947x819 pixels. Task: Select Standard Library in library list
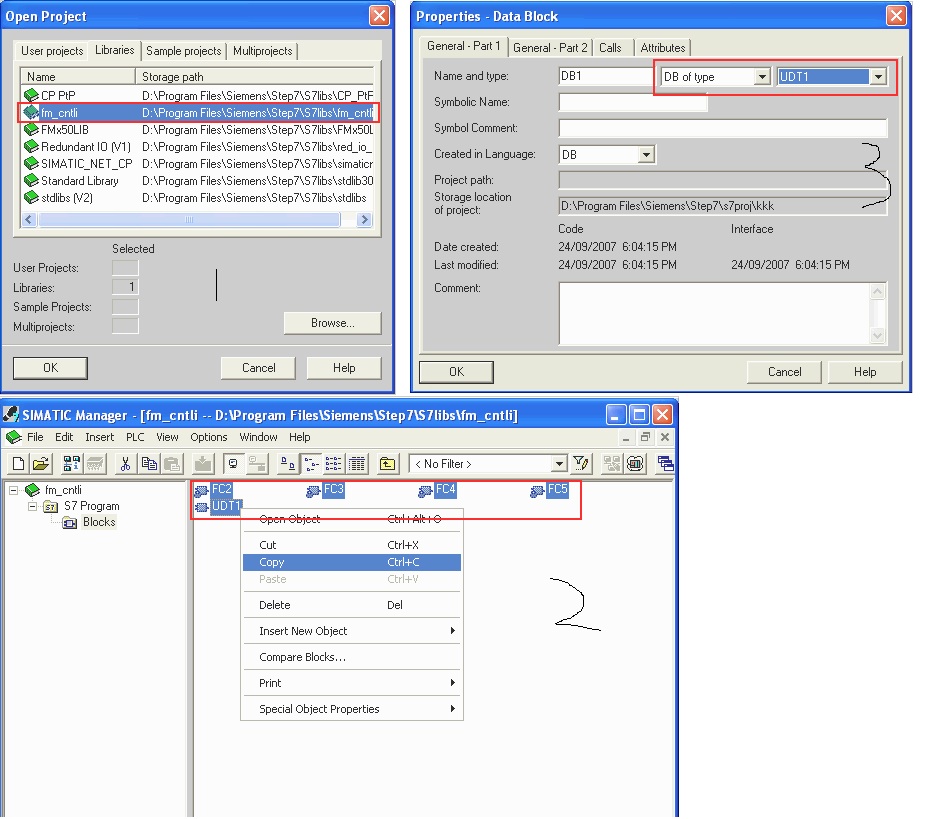coord(197,181)
